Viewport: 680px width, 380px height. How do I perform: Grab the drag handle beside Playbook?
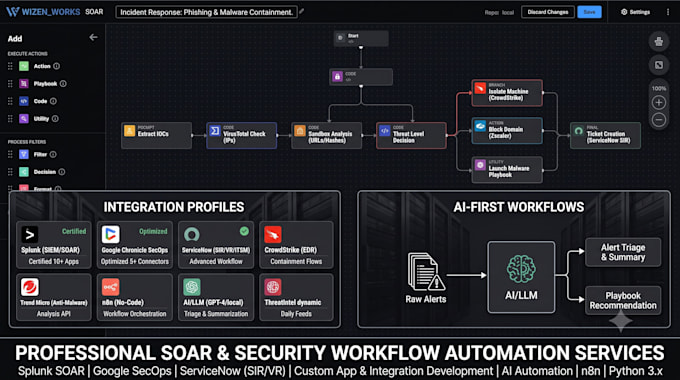10,84
